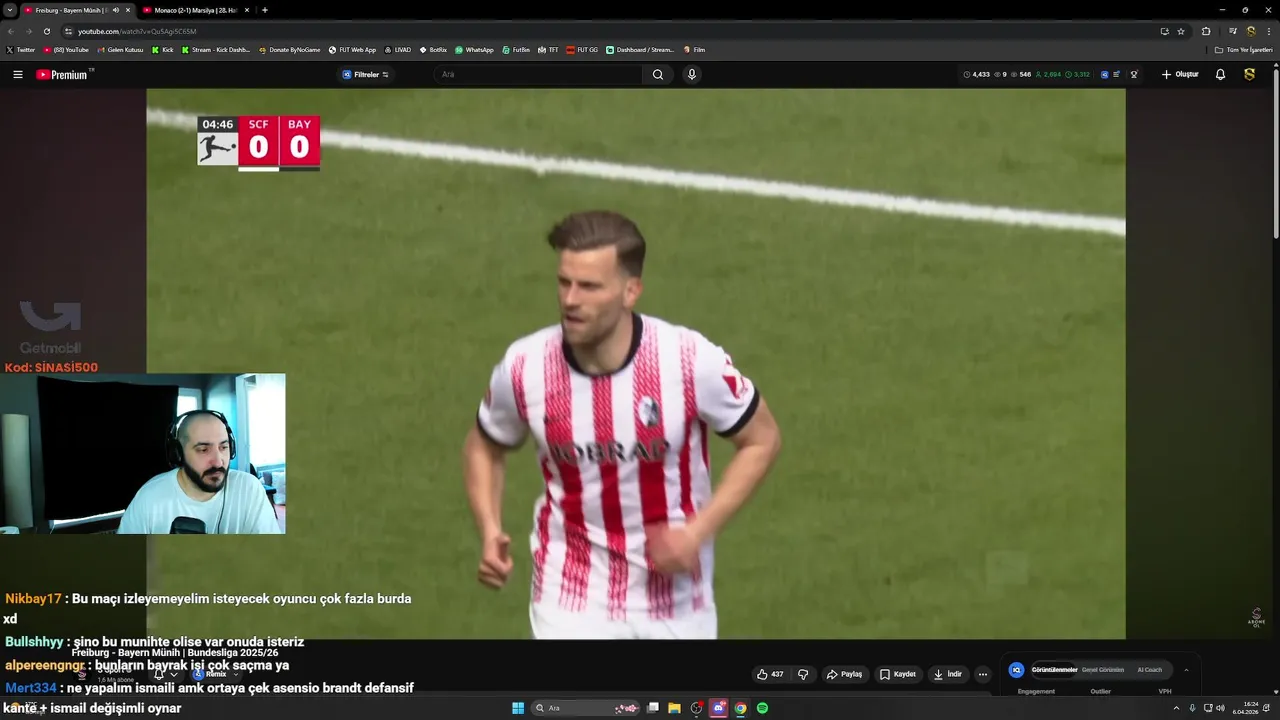The image size is (1280, 720).
Task: Share the video via Paylaş
Action: click(x=844, y=674)
